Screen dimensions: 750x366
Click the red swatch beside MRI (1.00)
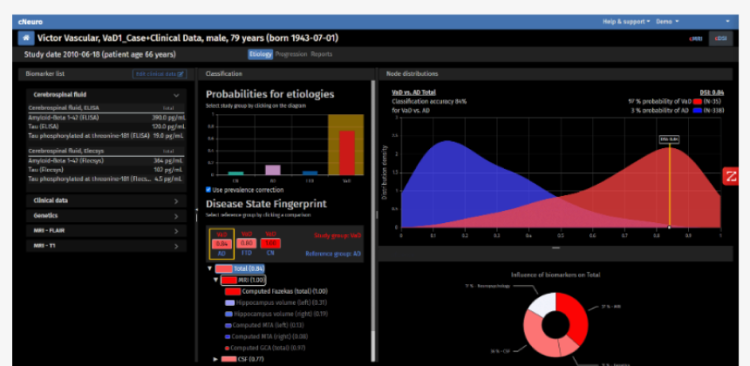tap(229, 280)
